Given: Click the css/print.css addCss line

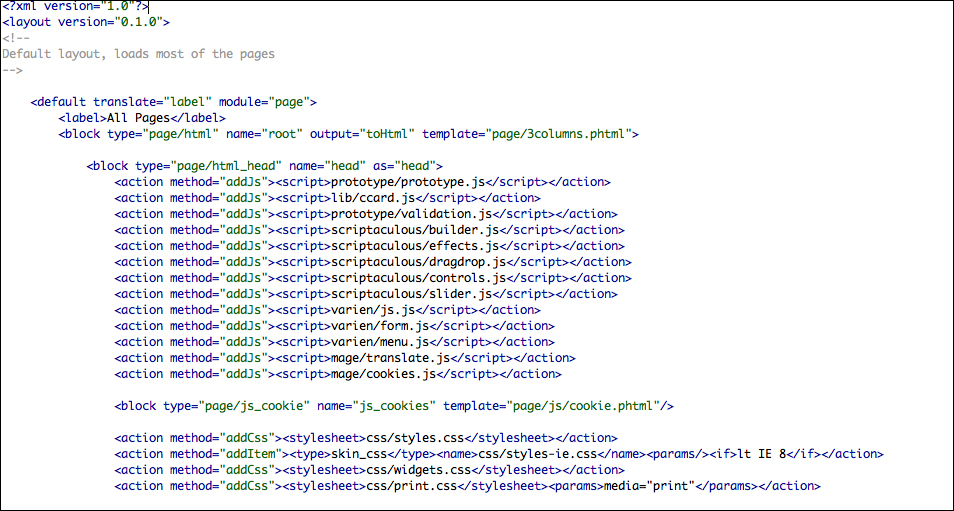Looking at the screenshot, I should pyautogui.click(x=468, y=486).
